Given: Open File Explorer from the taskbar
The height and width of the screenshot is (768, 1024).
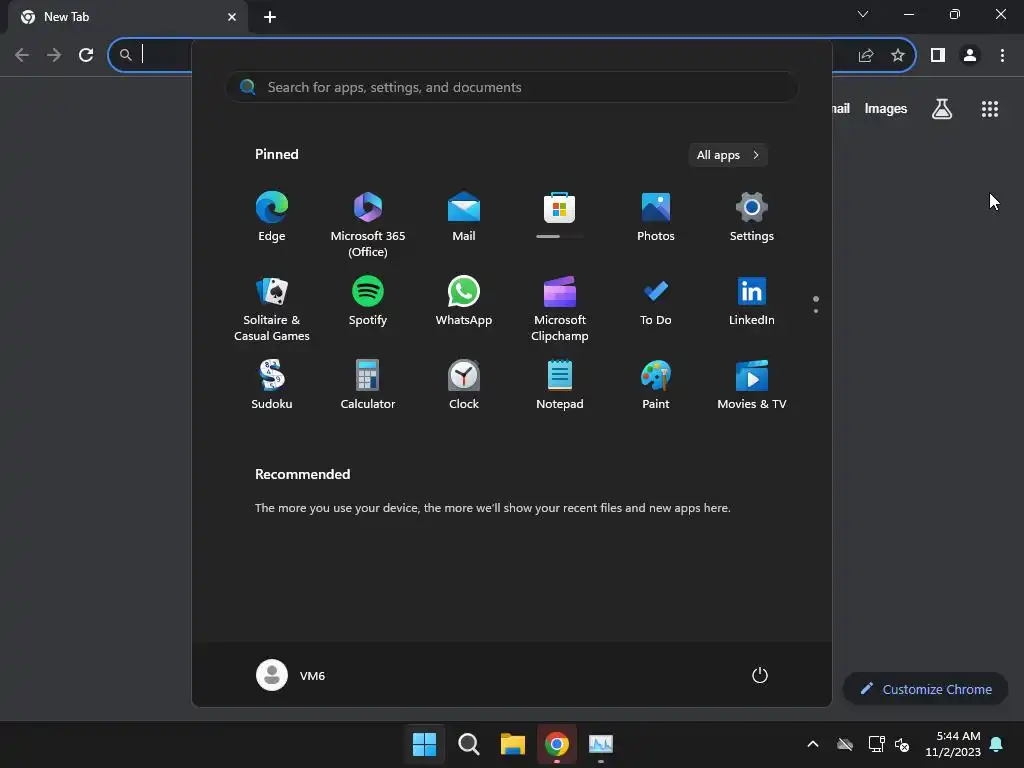Looking at the screenshot, I should pos(513,744).
